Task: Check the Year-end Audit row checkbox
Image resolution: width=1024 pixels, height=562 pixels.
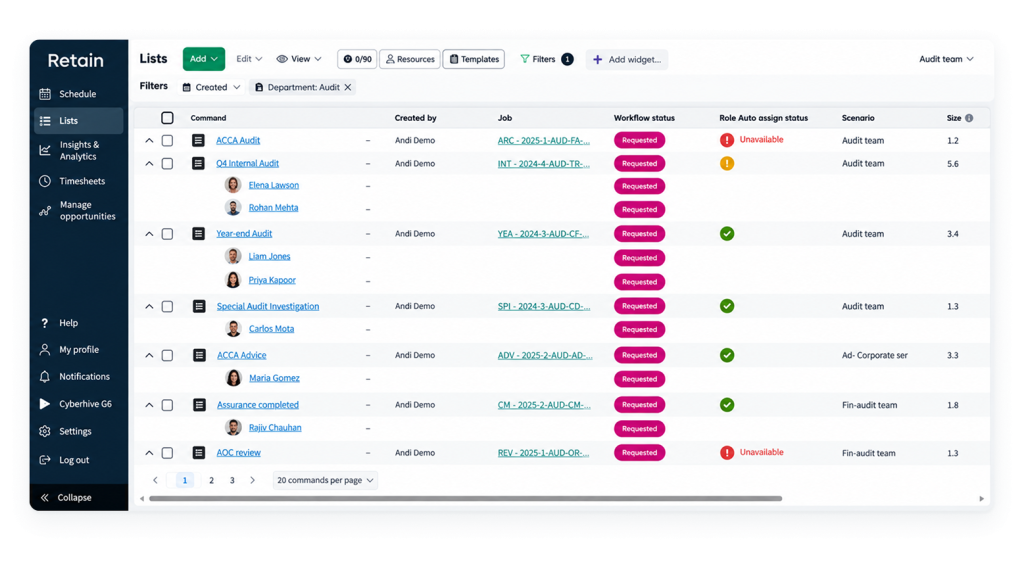Action: 167,234
